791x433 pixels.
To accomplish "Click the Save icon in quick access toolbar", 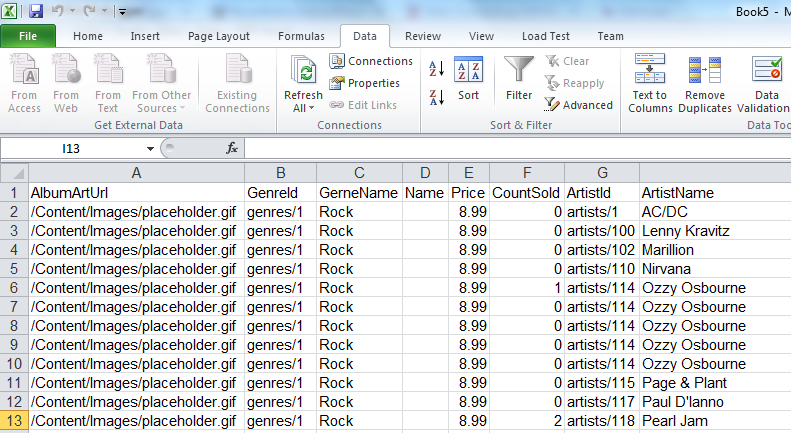I will tap(35, 11).
